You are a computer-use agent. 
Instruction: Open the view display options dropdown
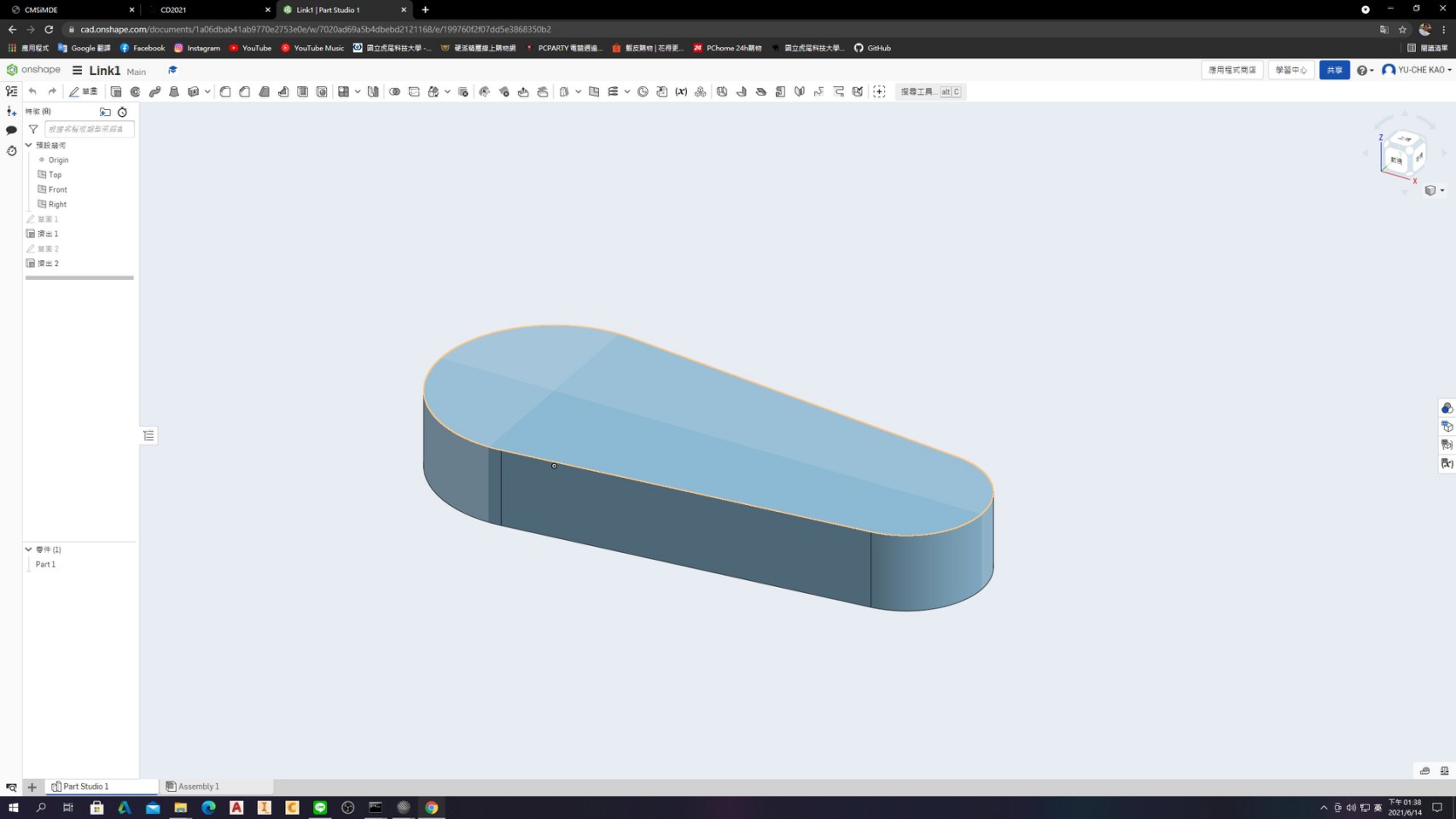[x=1435, y=190]
